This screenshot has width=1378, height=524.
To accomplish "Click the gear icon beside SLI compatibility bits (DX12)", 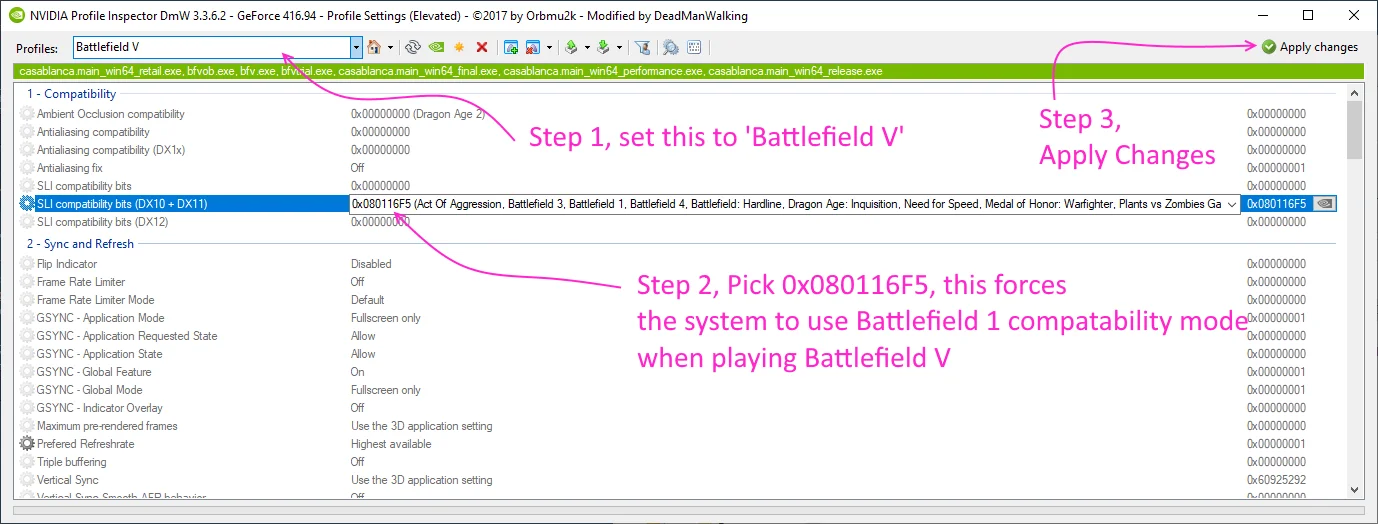I will point(27,222).
